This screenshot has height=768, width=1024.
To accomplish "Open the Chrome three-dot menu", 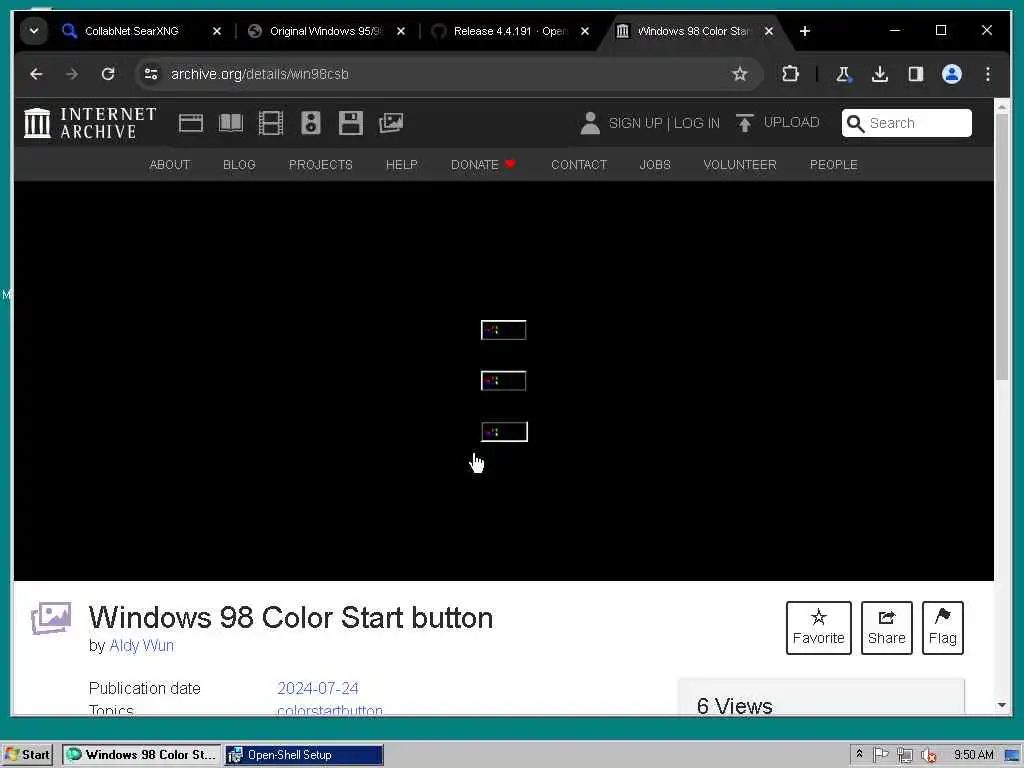I will tap(987, 74).
